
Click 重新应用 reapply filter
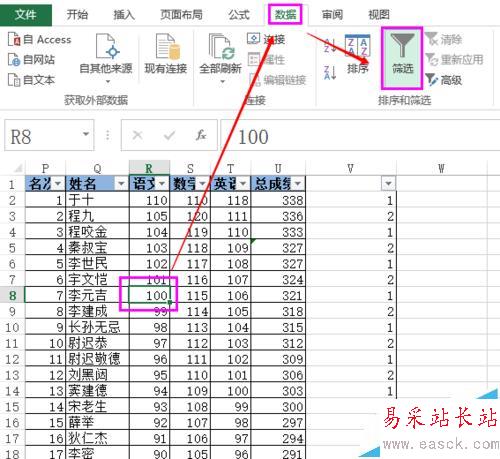454,60
